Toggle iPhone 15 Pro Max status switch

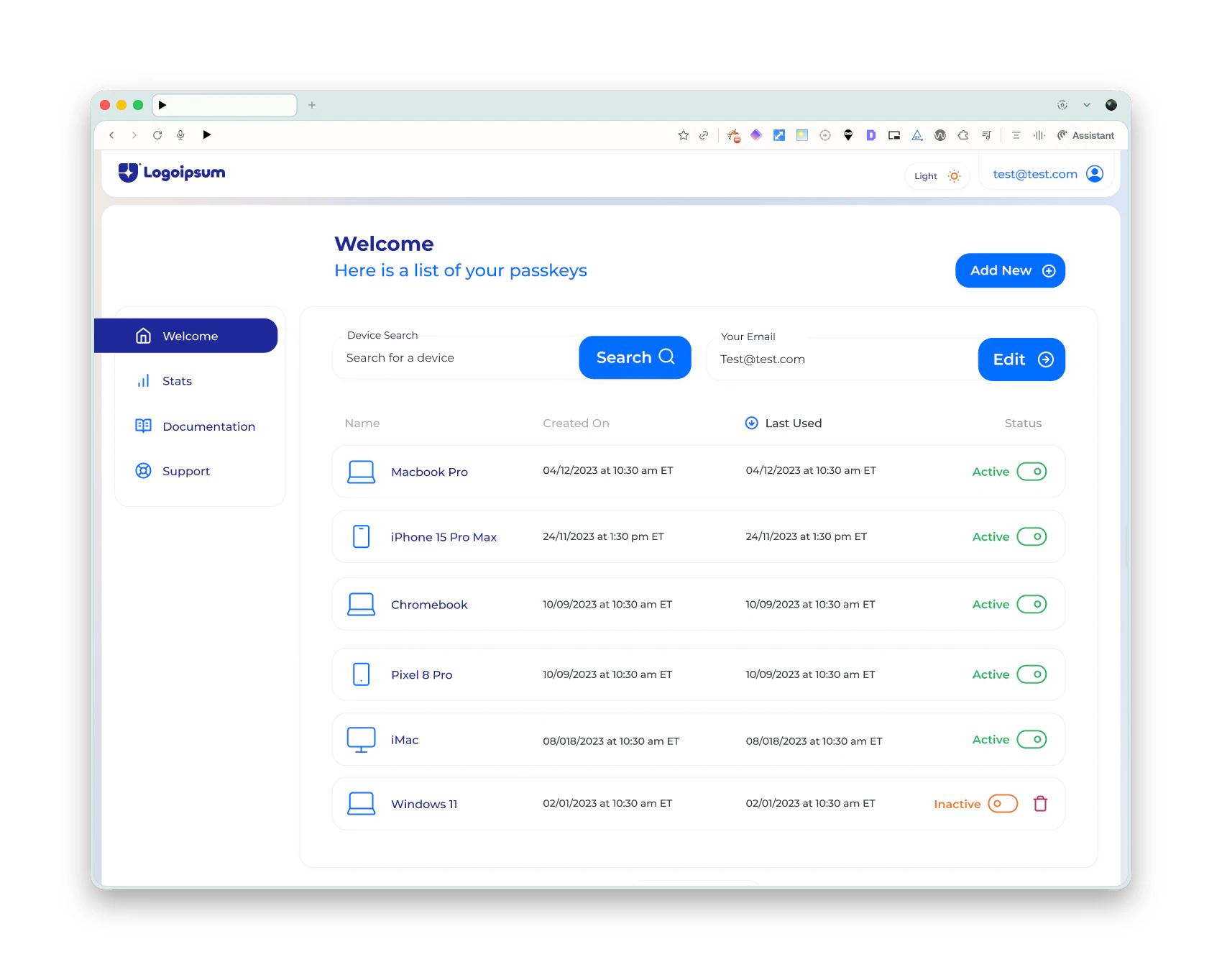pyautogui.click(x=1032, y=536)
